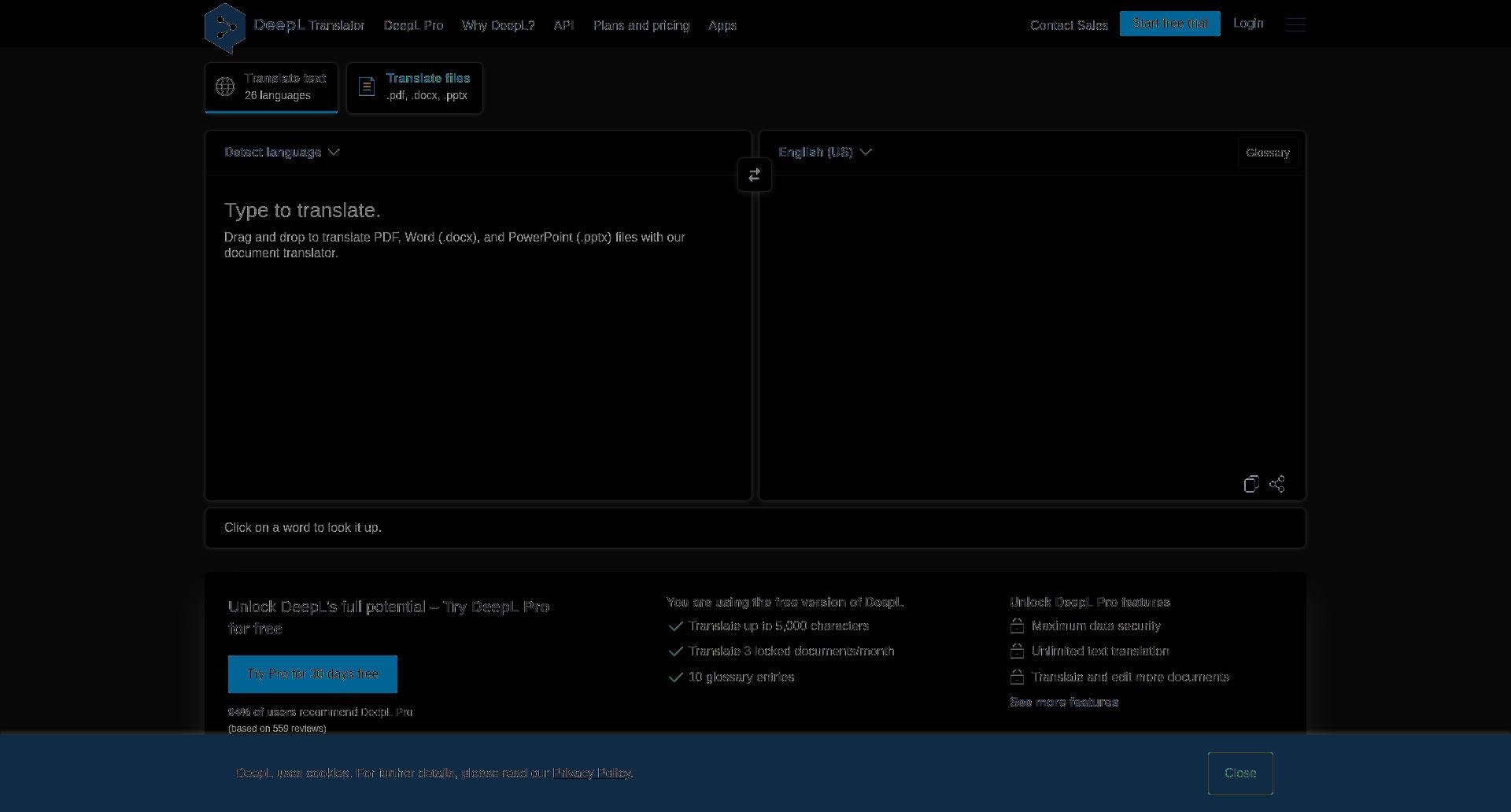The image size is (1511, 812).
Task: Click the share translation icon
Action: coord(1277,484)
